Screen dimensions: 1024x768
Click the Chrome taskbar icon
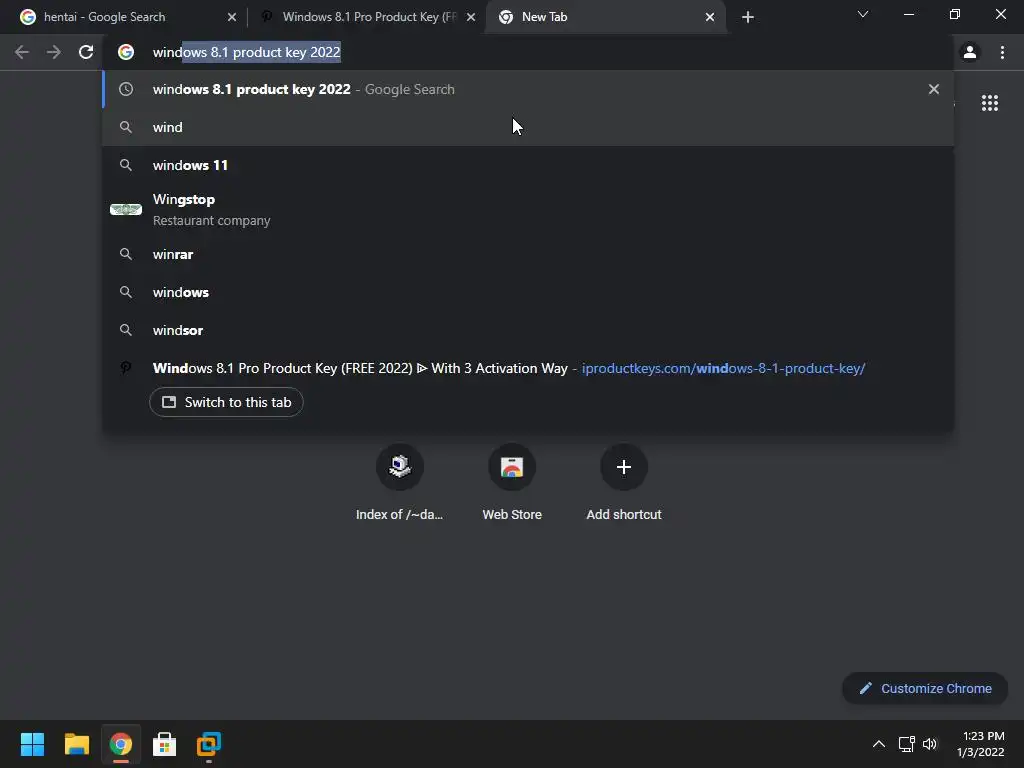[121, 744]
